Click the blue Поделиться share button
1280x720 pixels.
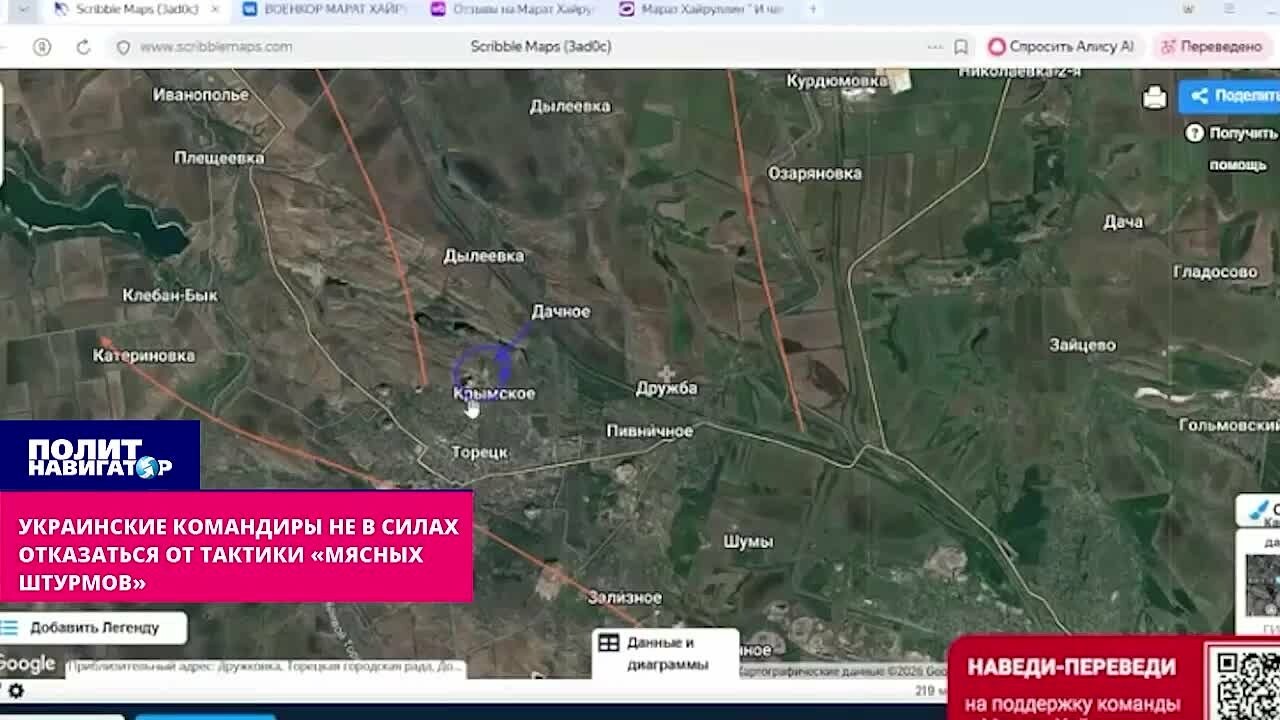click(1230, 96)
